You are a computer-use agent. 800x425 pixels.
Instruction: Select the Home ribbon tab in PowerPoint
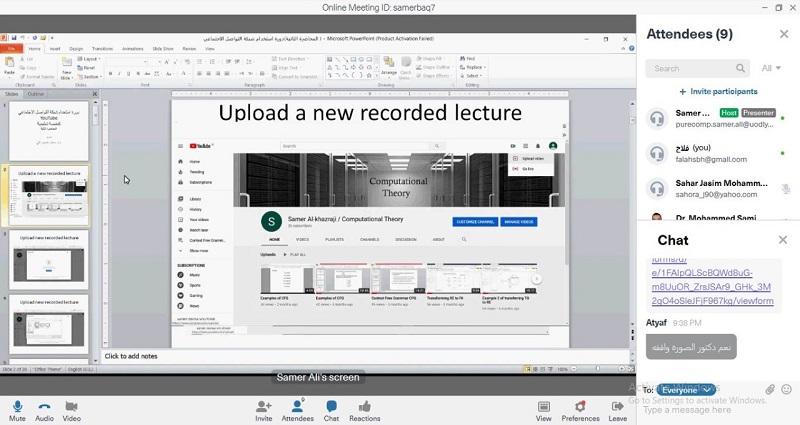point(34,48)
